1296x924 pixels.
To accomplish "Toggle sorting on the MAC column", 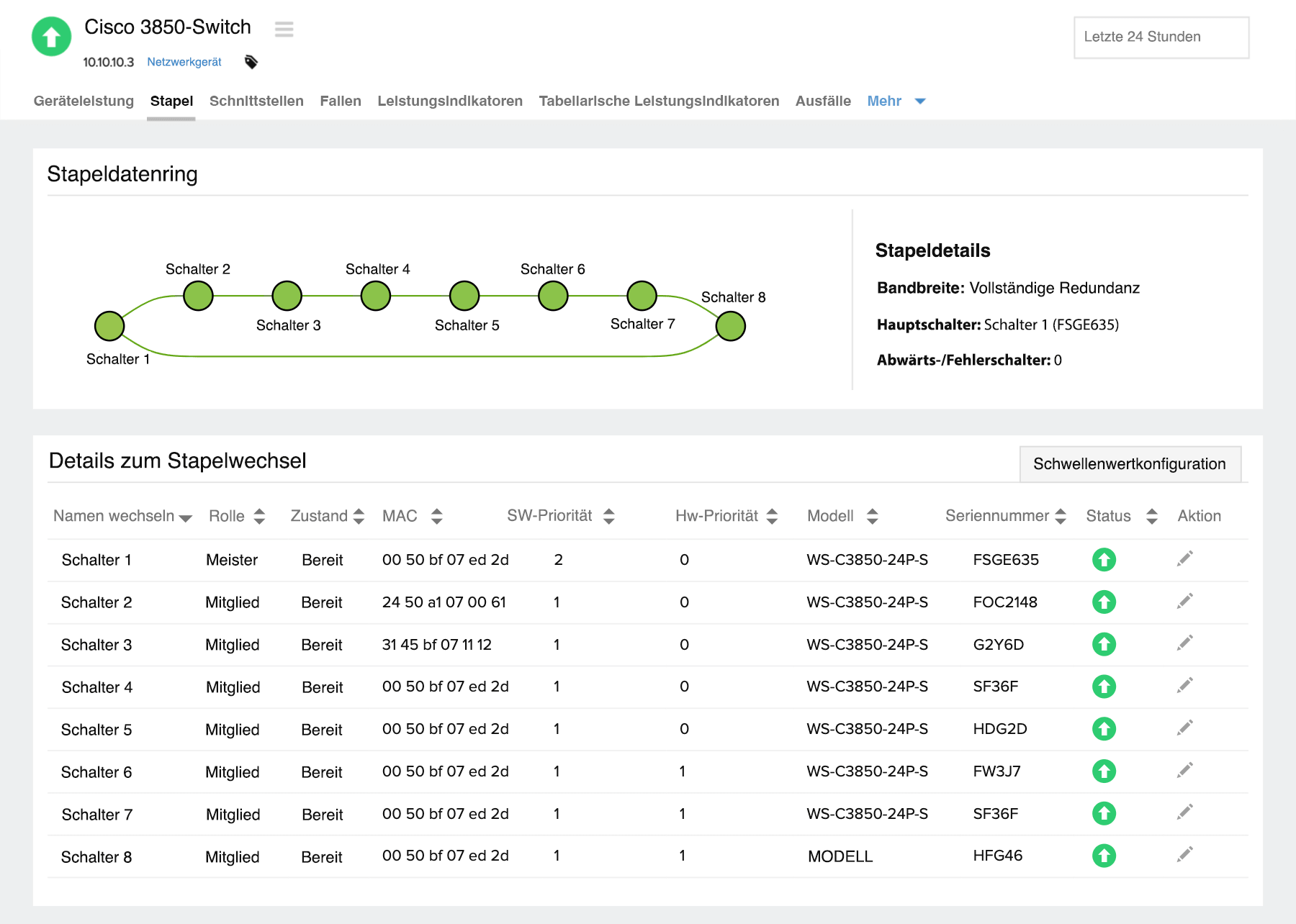I will (436, 516).
